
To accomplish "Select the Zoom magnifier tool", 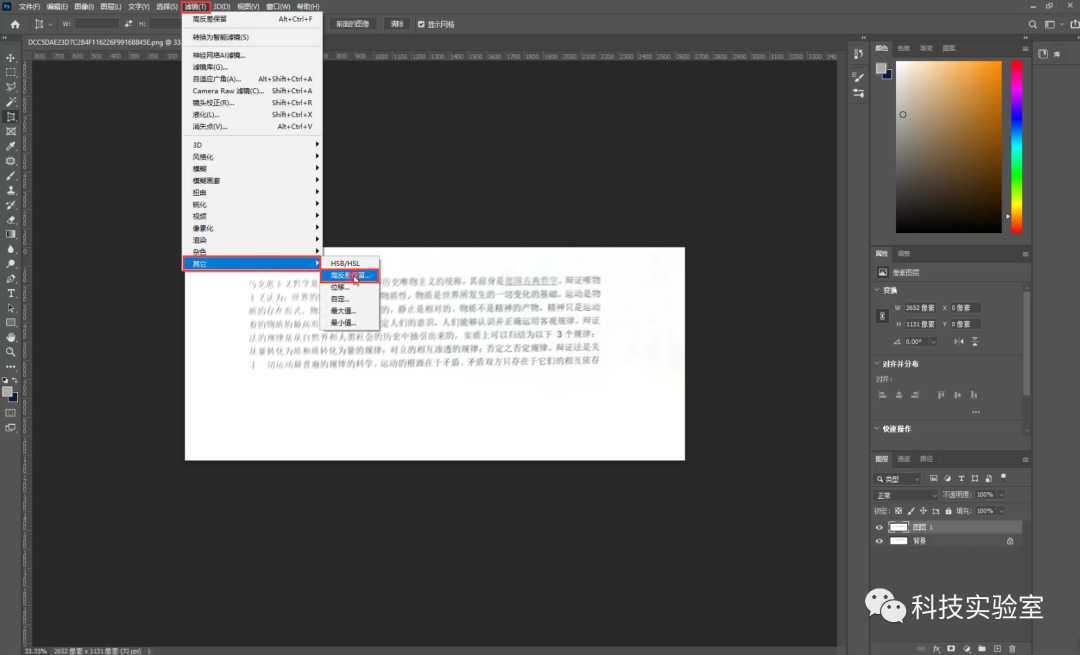I will (x=11, y=351).
